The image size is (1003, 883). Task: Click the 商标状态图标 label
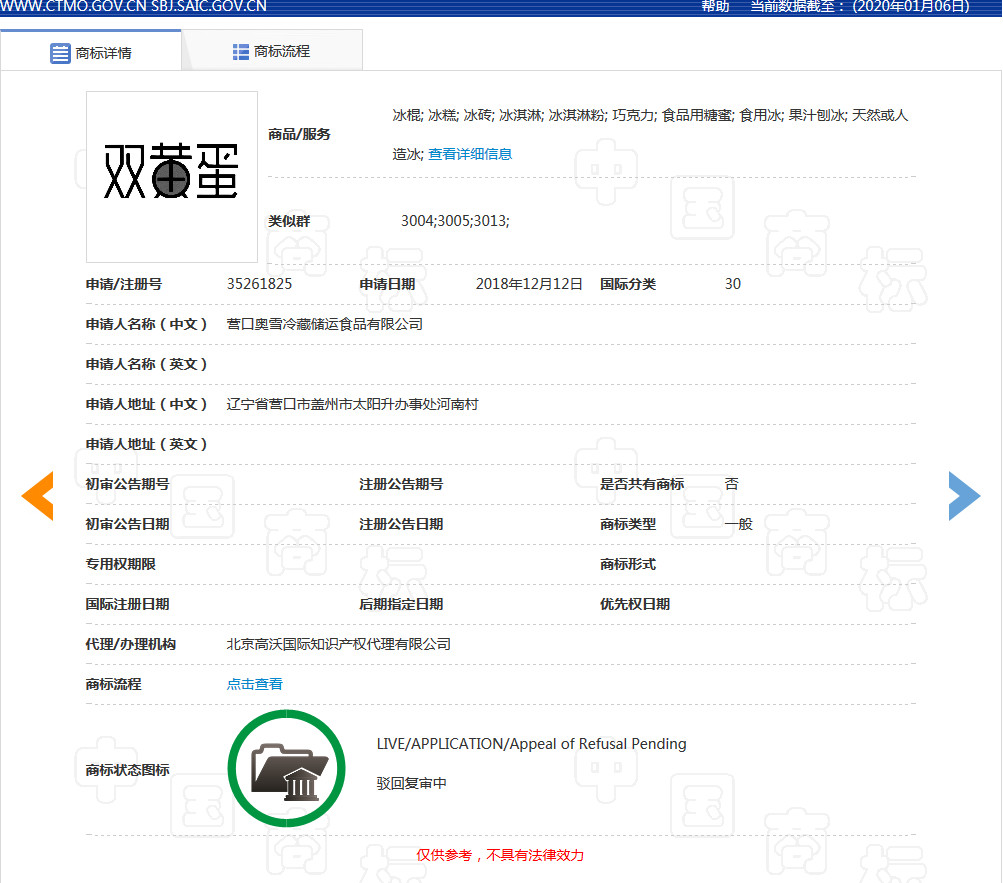pos(127,770)
